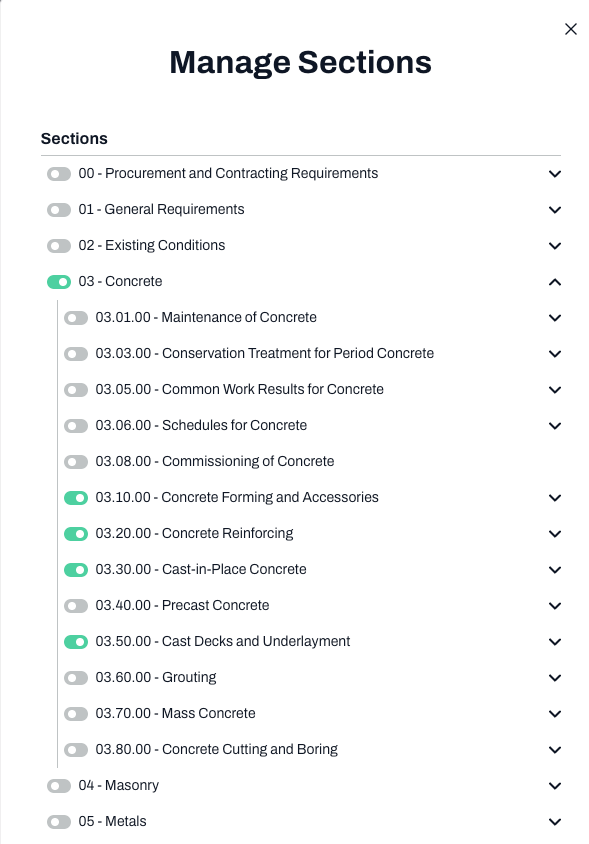Expand 03.01.00 Maintenance of Concrete chevron
Image resolution: width=589 pixels, height=844 pixels.
pyautogui.click(x=555, y=318)
